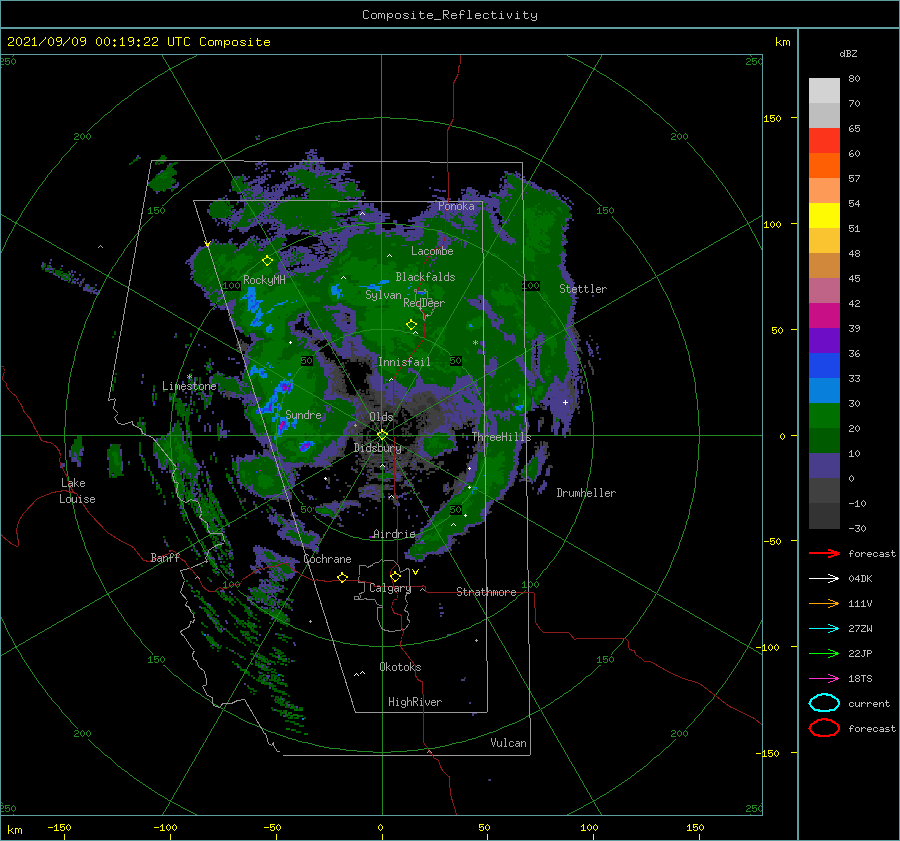This screenshot has width=900, height=841.
Task: Click the Sylvan label
Action: coord(383,295)
